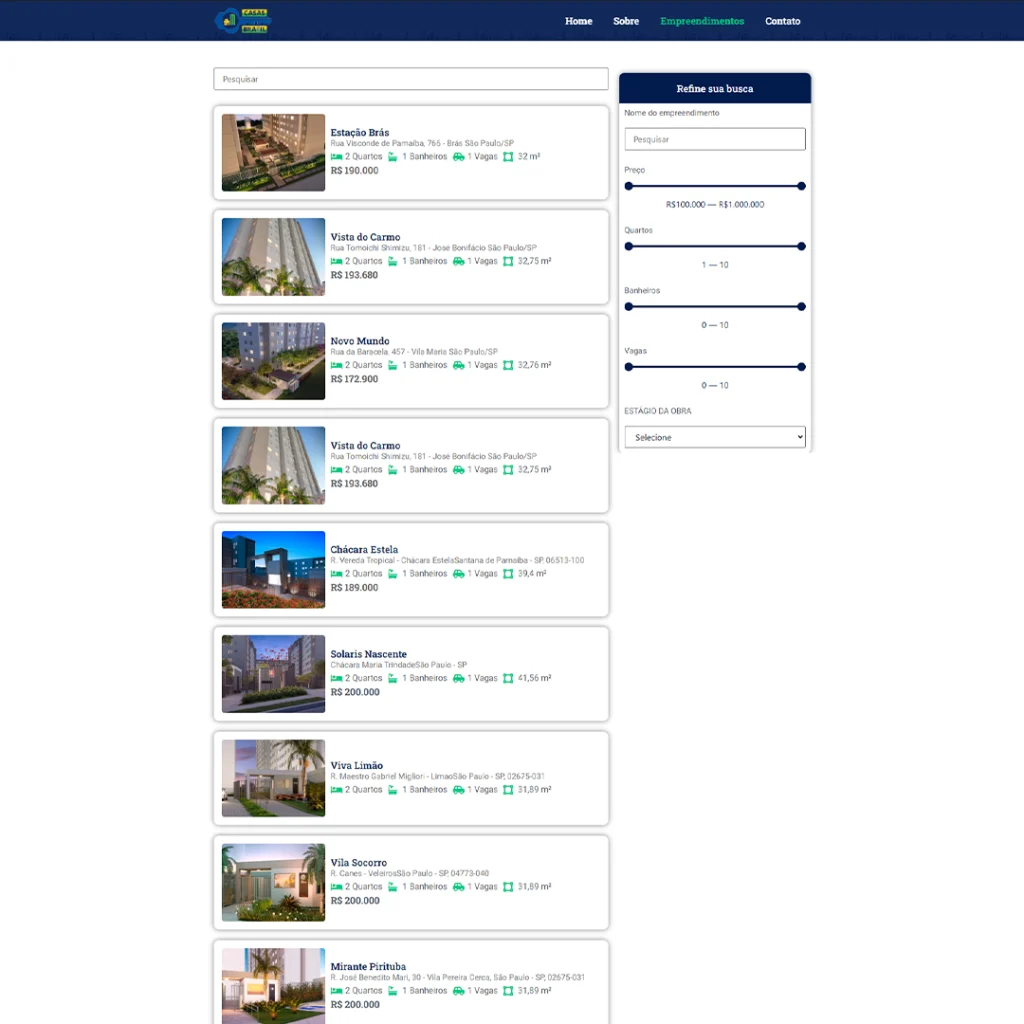1024x1024 pixels.
Task: Click the Preço slider right handle
Action: click(x=801, y=186)
